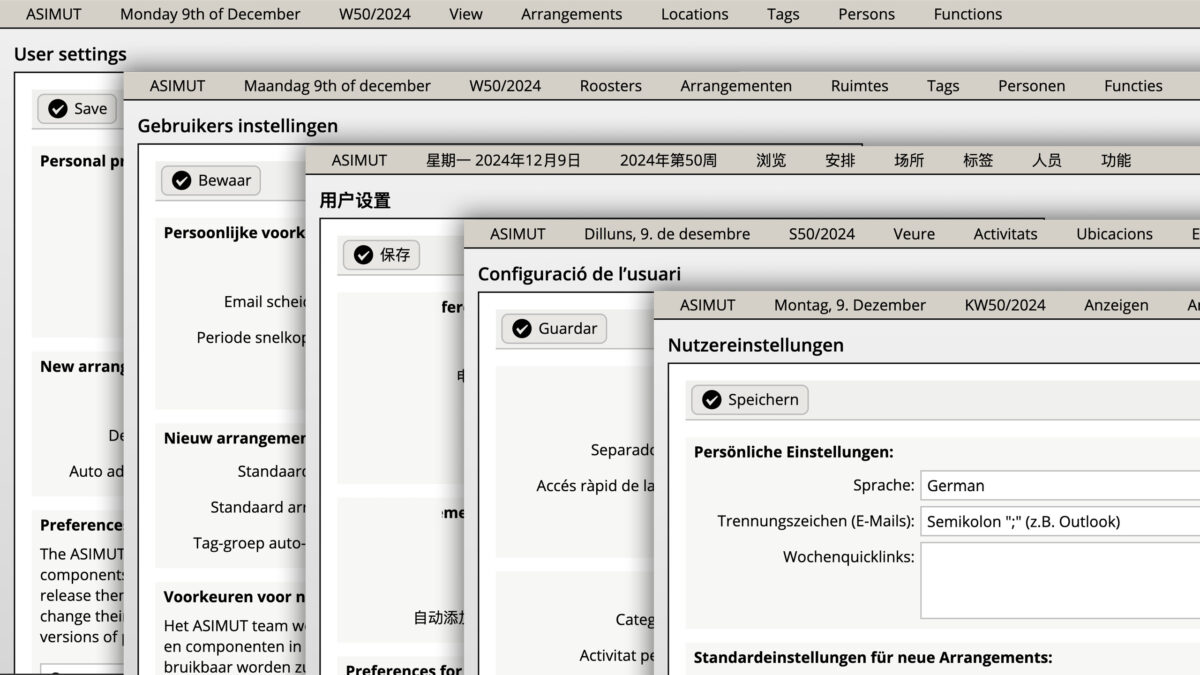Select Roosters in the Dutch menu bar
The image size is (1200, 675).
[x=610, y=86]
